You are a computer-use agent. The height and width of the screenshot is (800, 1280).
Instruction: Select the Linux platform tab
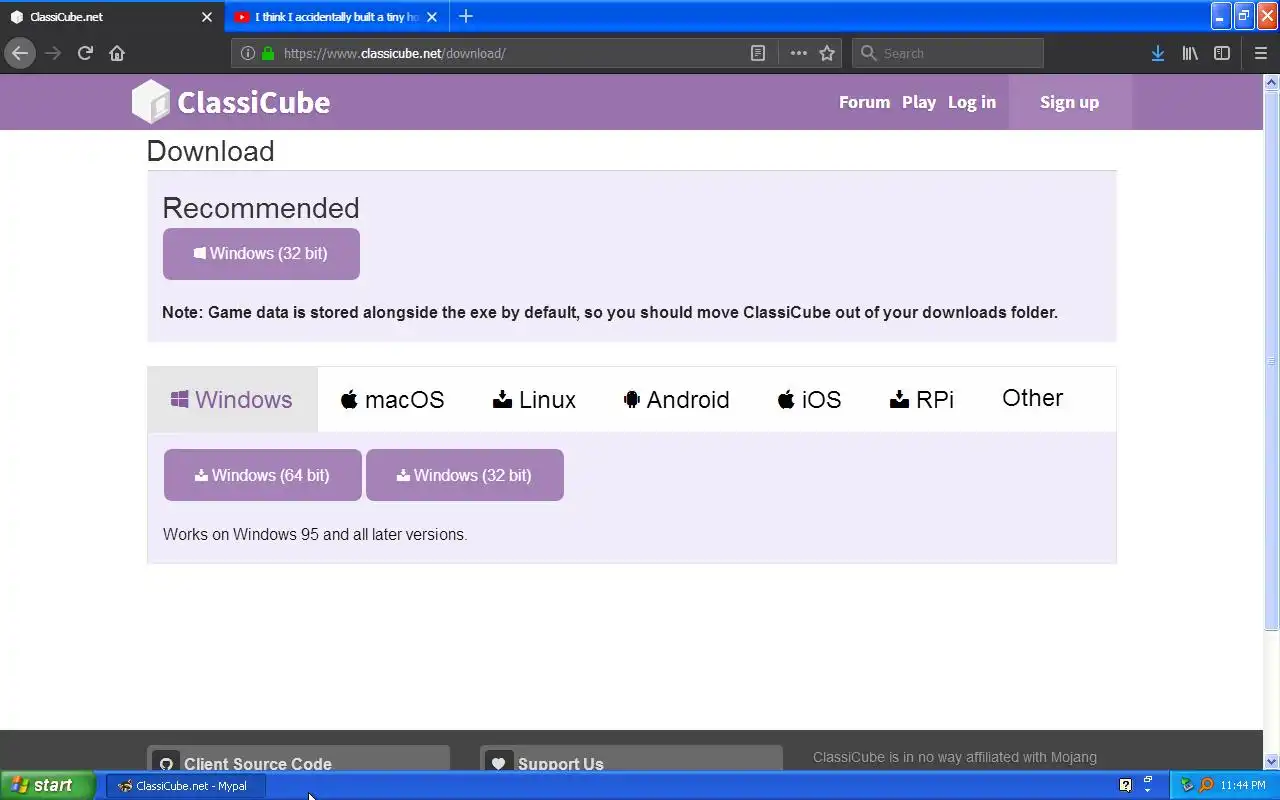(534, 400)
